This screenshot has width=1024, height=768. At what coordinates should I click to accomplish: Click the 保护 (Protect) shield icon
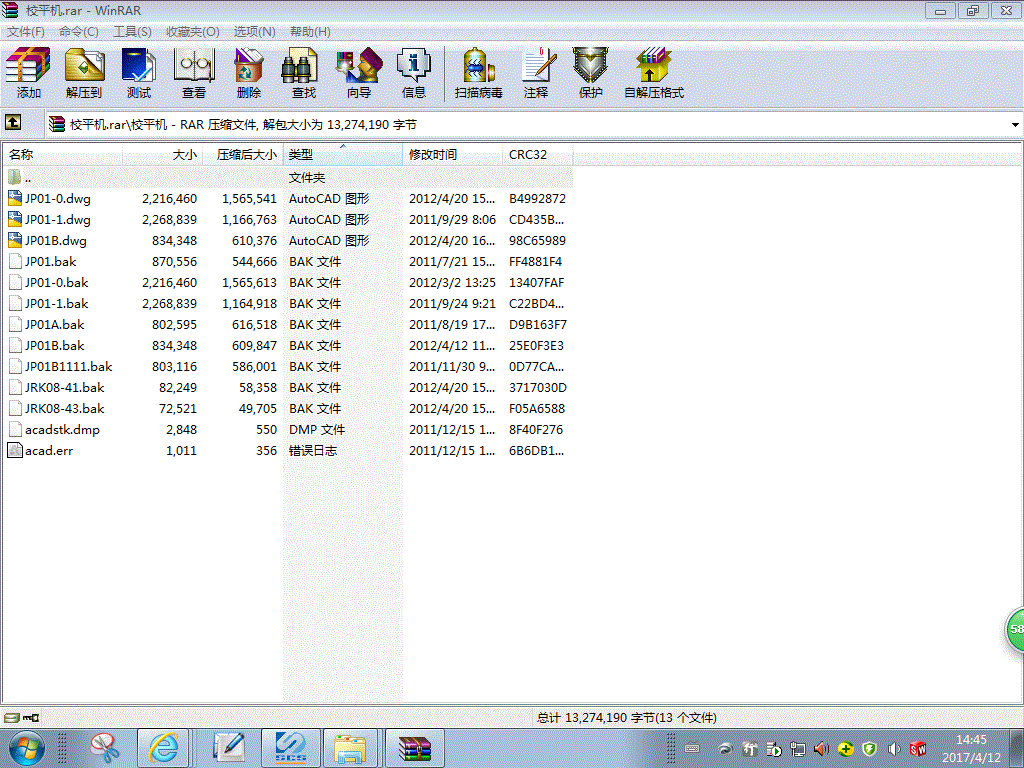tap(590, 73)
